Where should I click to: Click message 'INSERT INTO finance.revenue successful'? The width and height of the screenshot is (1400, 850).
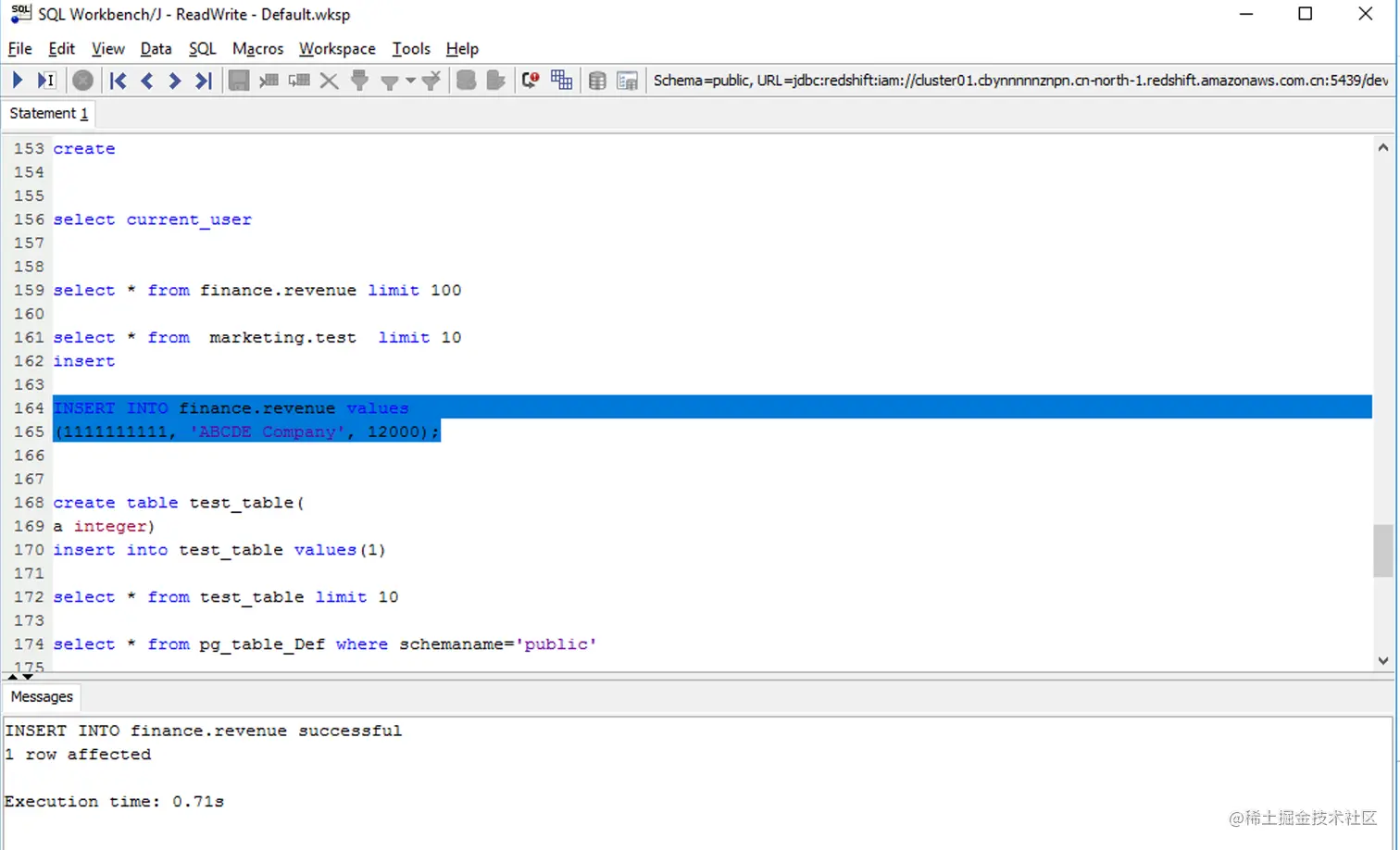click(204, 731)
